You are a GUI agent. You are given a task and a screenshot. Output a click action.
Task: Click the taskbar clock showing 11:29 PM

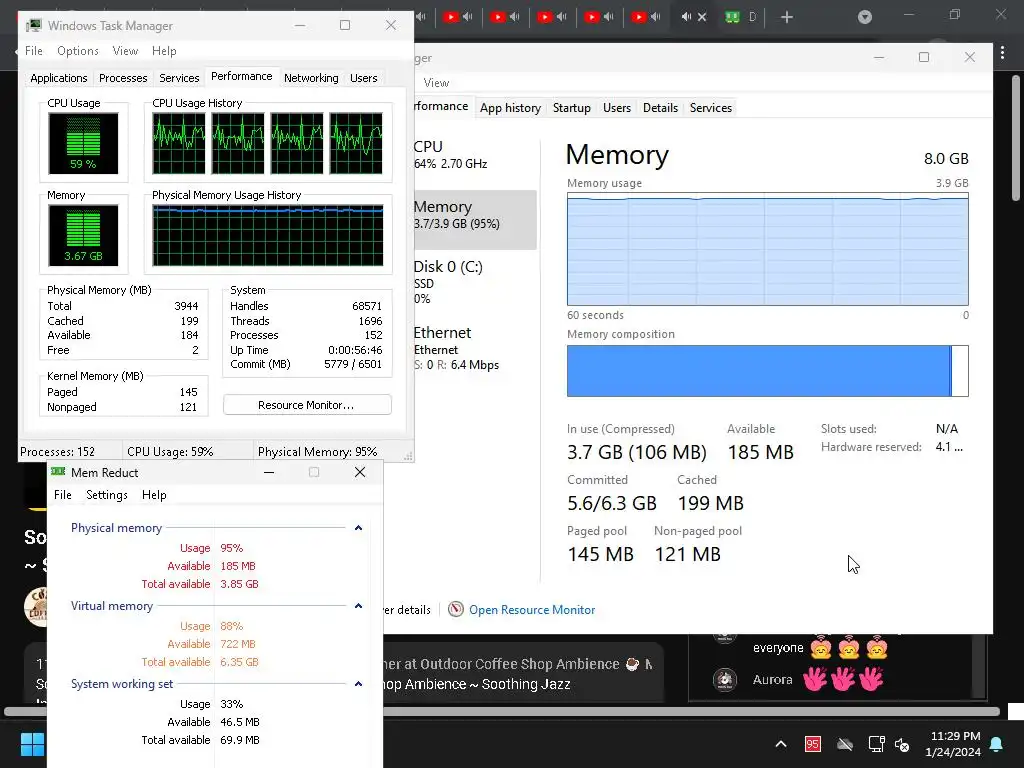[953, 744]
